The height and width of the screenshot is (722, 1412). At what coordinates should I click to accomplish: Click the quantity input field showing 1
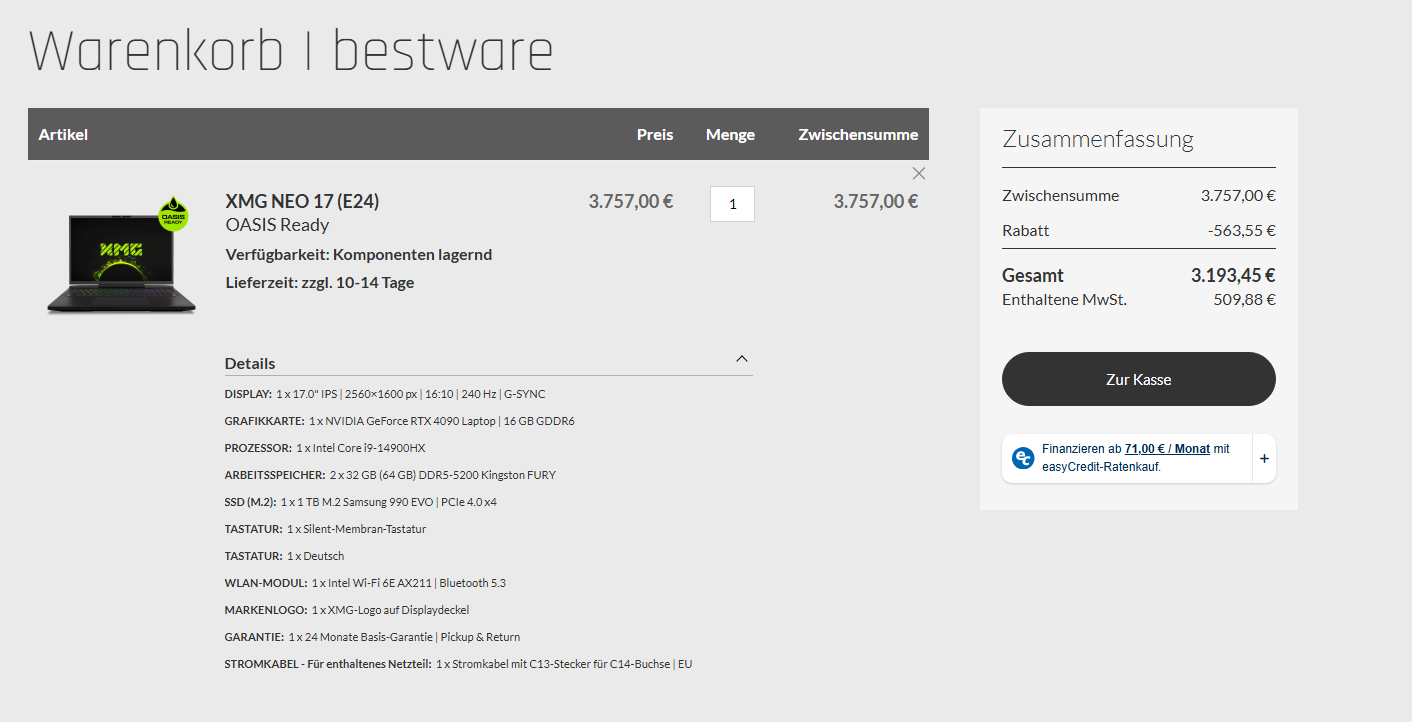[732, 204]
